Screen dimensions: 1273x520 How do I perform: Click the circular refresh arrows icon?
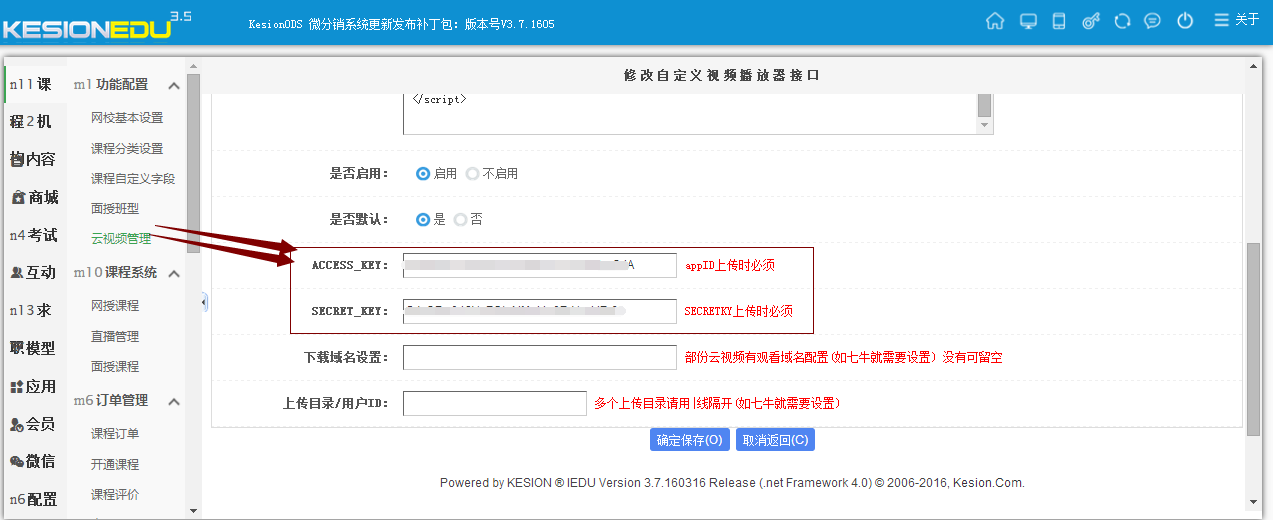tap(1122, 21)
